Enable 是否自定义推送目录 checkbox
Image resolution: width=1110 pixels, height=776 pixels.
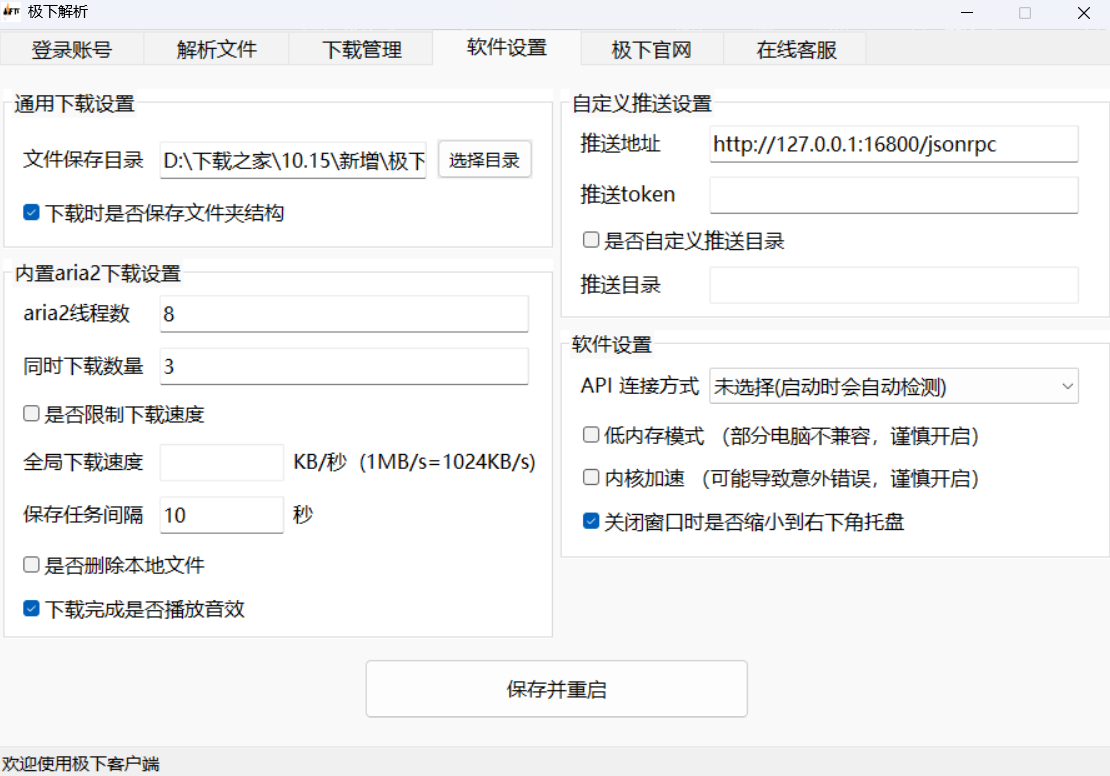[591, 241]
